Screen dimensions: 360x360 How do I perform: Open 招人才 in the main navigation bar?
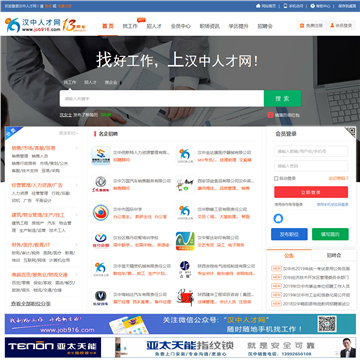coord(154,26)
